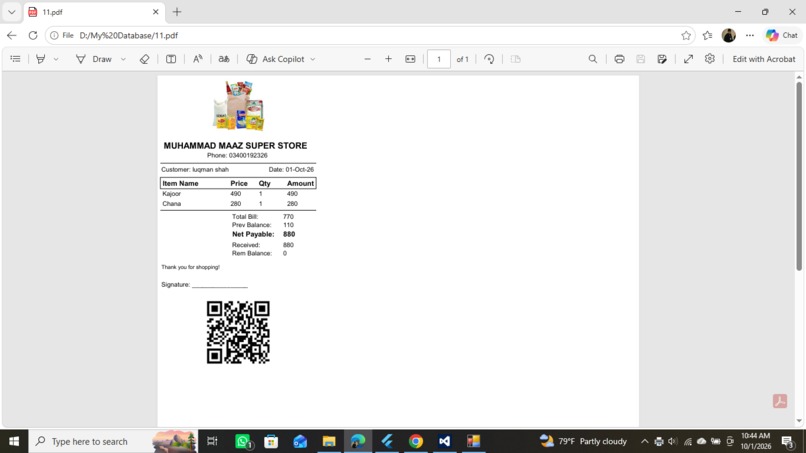This screenshot has width=806, height=453.
Task: Click Type here to search box
Action: coord(113,441)
